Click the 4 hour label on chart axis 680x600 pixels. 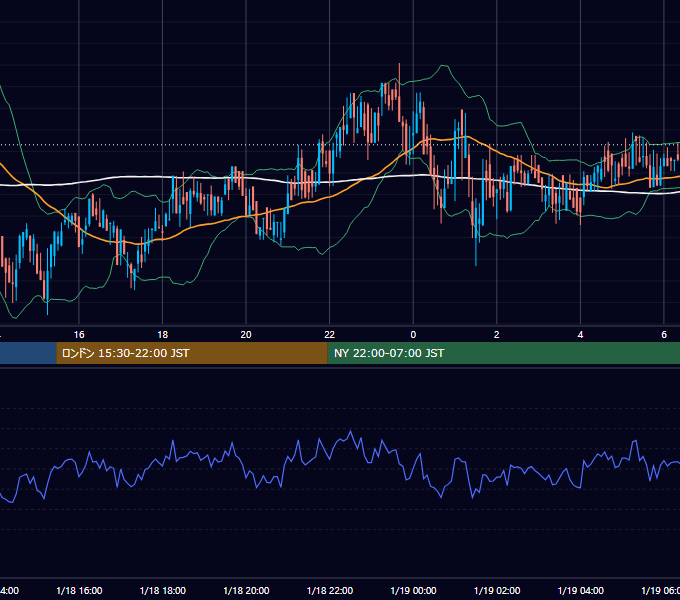point(580,335)
